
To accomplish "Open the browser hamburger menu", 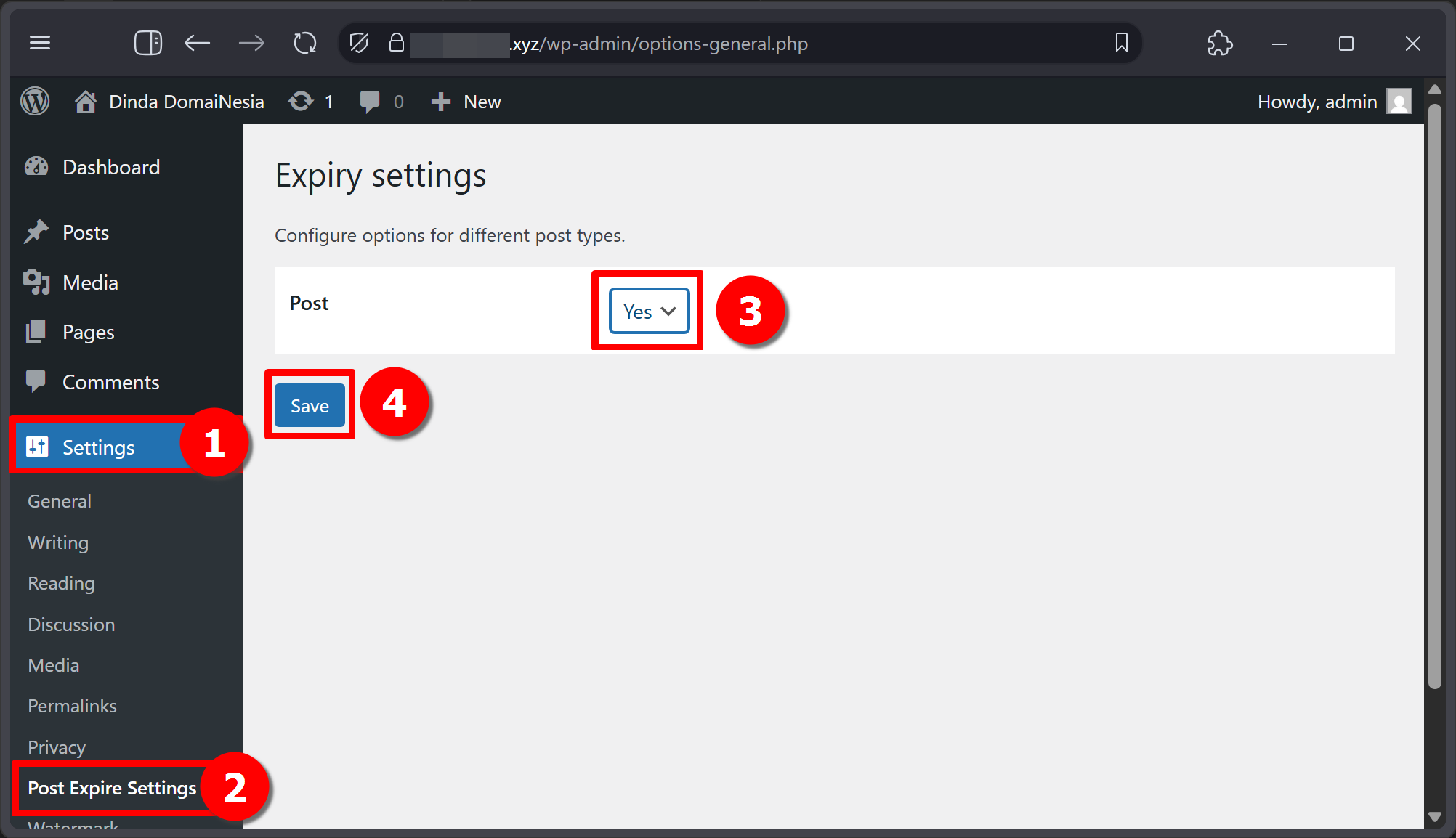I will tap(40, 44).
